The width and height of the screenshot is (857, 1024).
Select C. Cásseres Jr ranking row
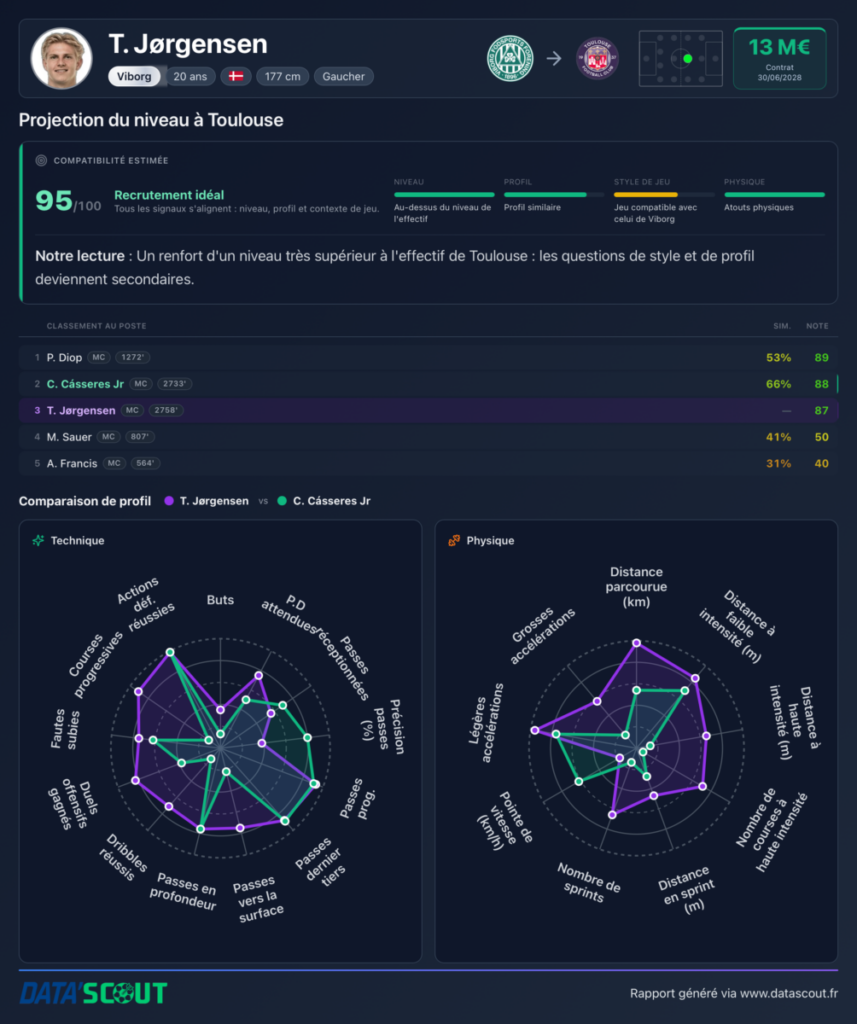[428, 384]
